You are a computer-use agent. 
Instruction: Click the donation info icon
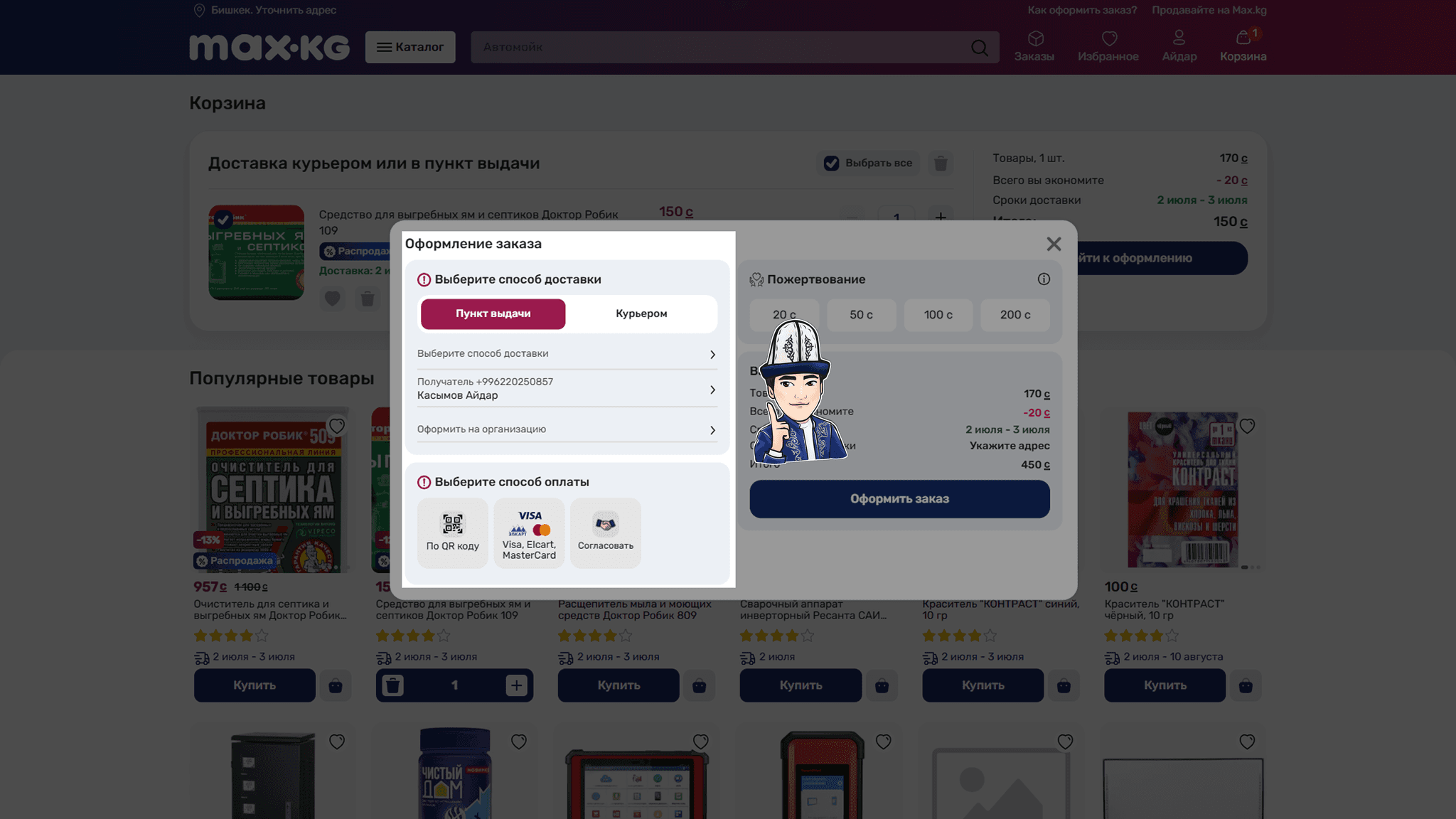point(1044,279)
